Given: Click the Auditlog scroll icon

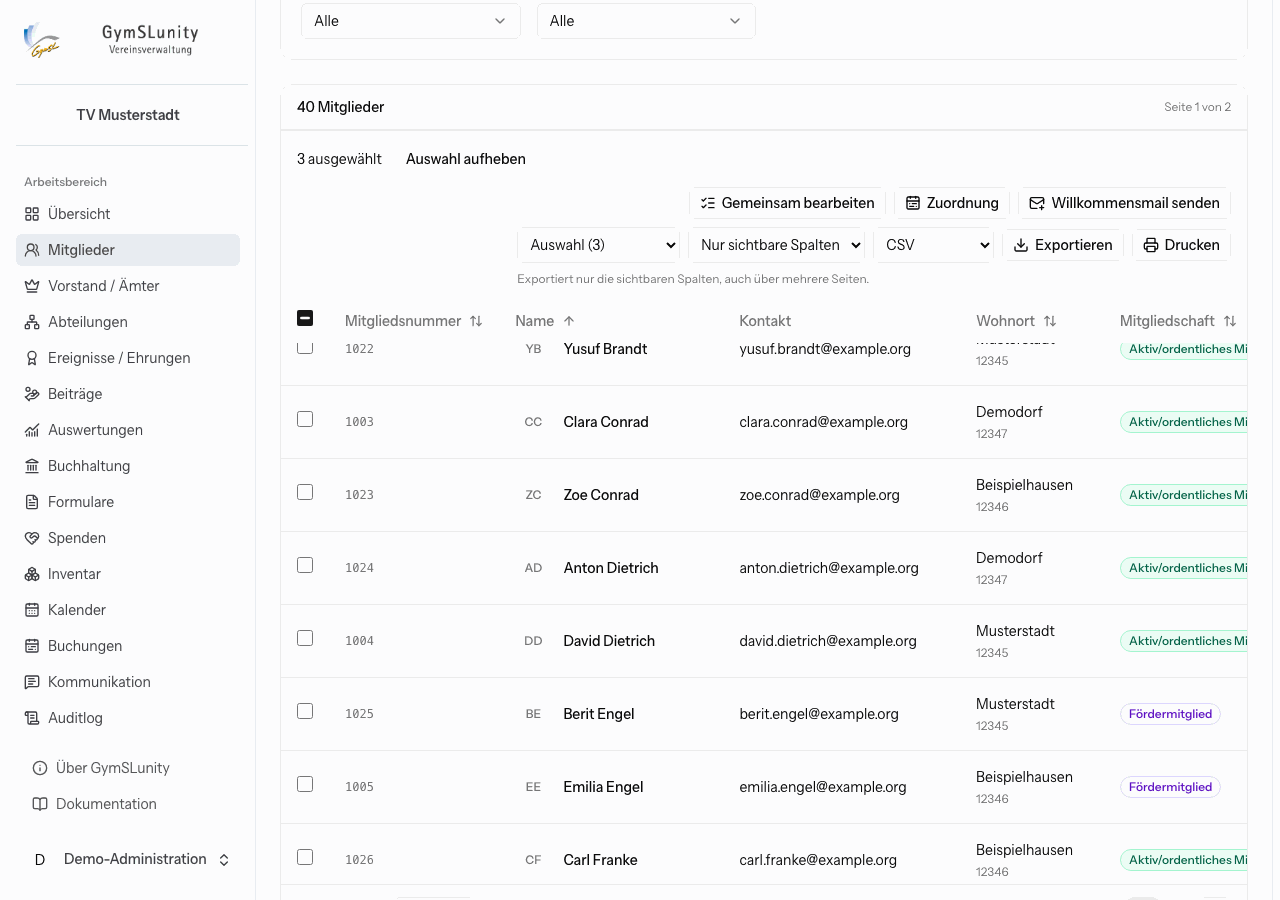Looking at the screenshot, I should (x=32, y=718).
